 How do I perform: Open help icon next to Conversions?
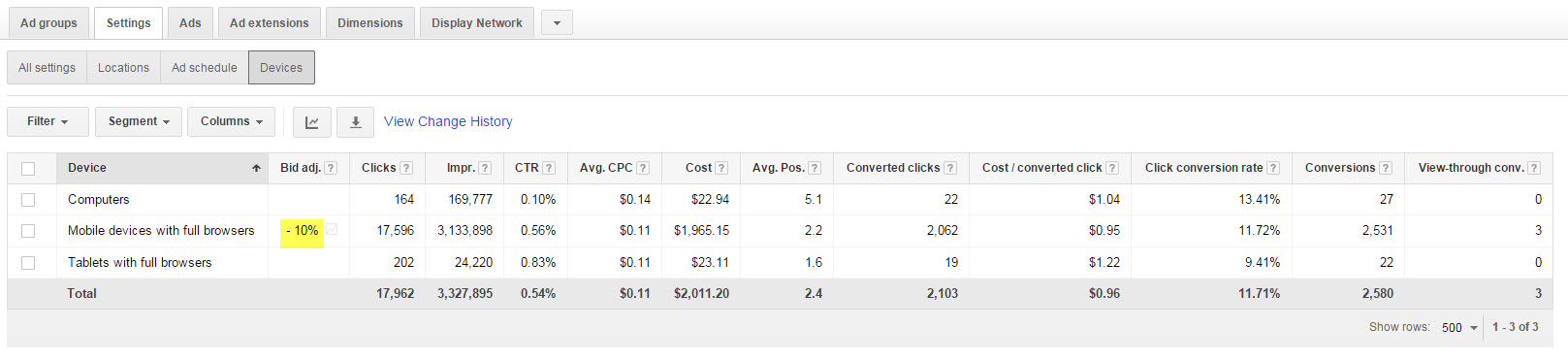(1386, 168)
